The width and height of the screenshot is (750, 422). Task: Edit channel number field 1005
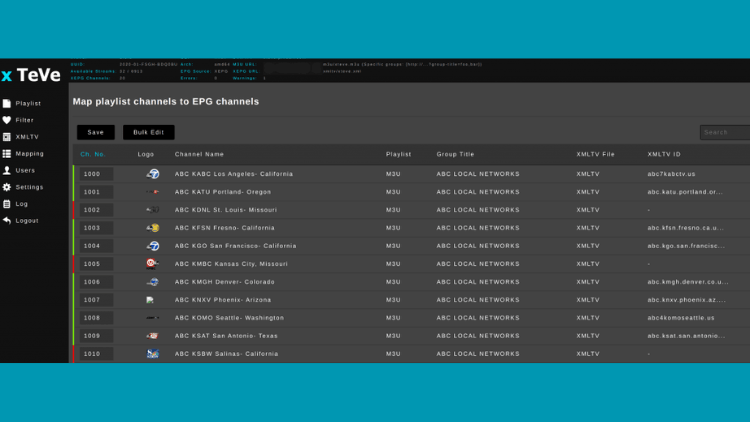coord(96,264)
